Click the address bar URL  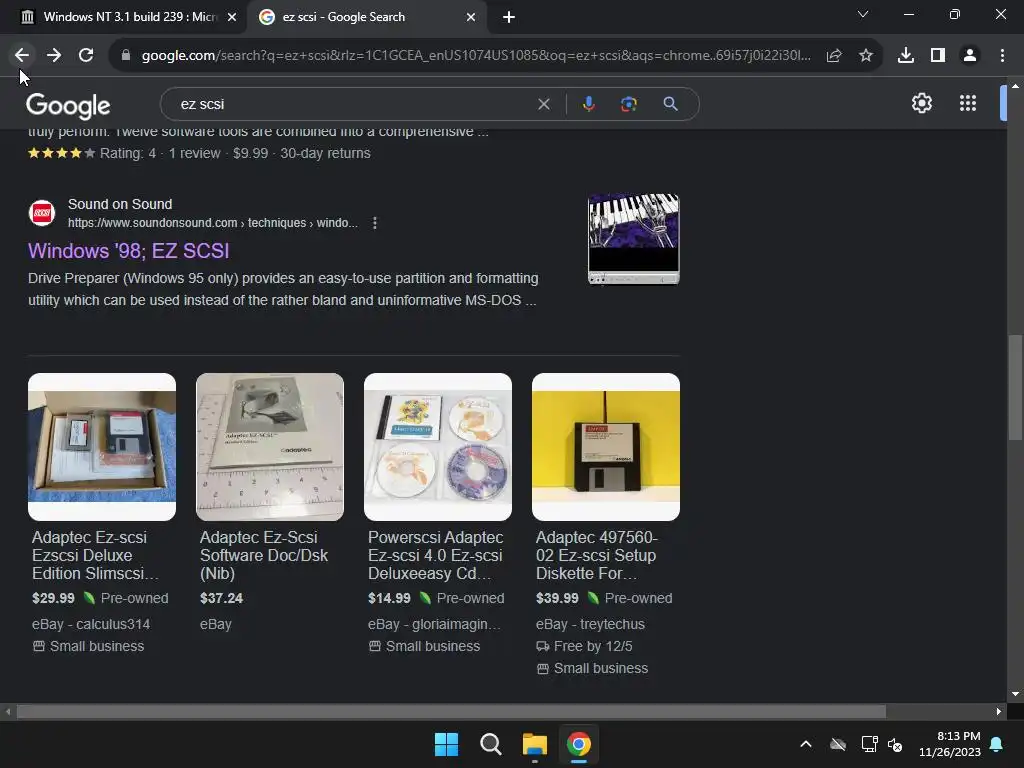[x=476, y=56]
